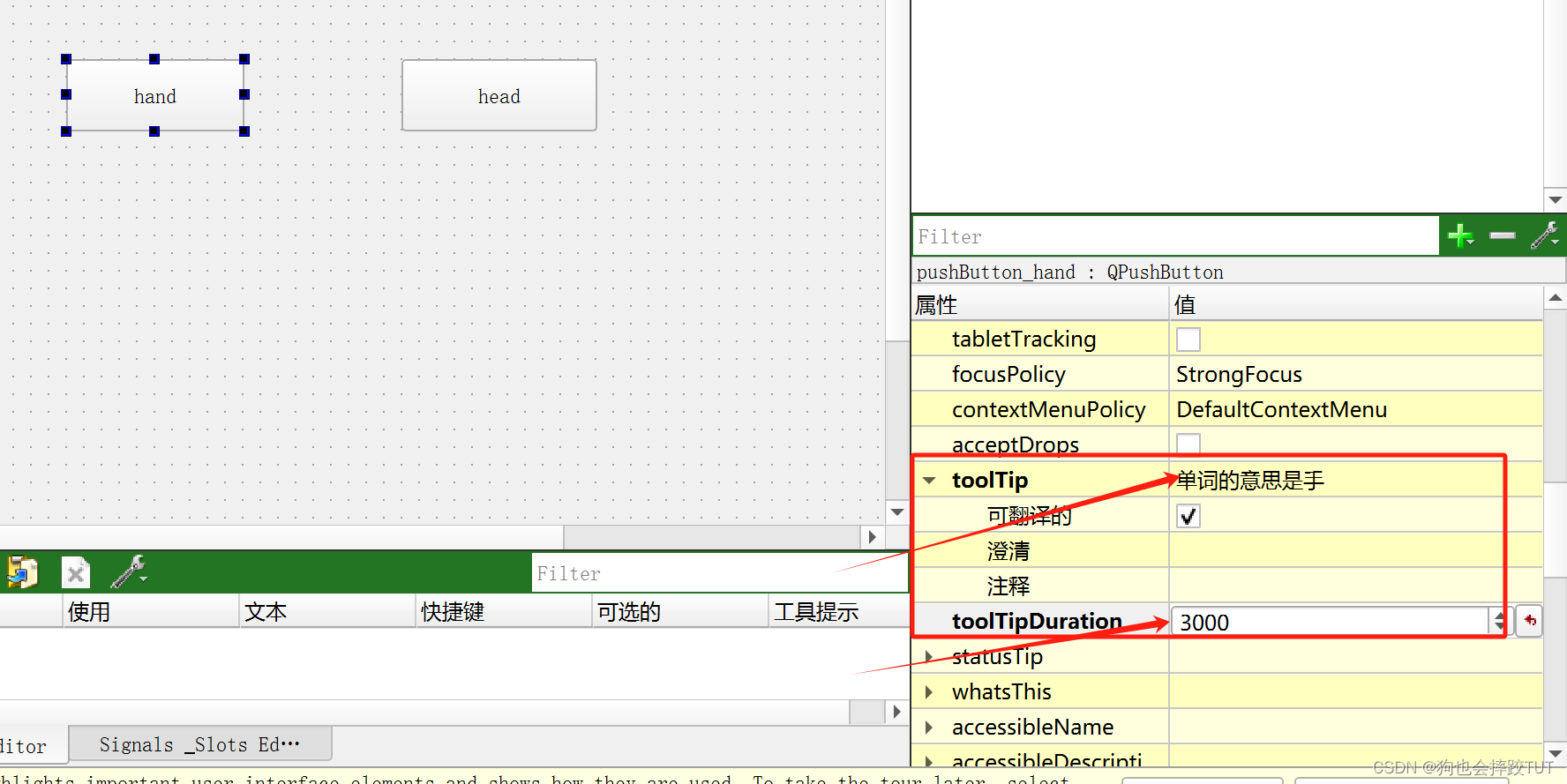Click the delete action icon
1567x784 pixels.
tap(76, 573)
